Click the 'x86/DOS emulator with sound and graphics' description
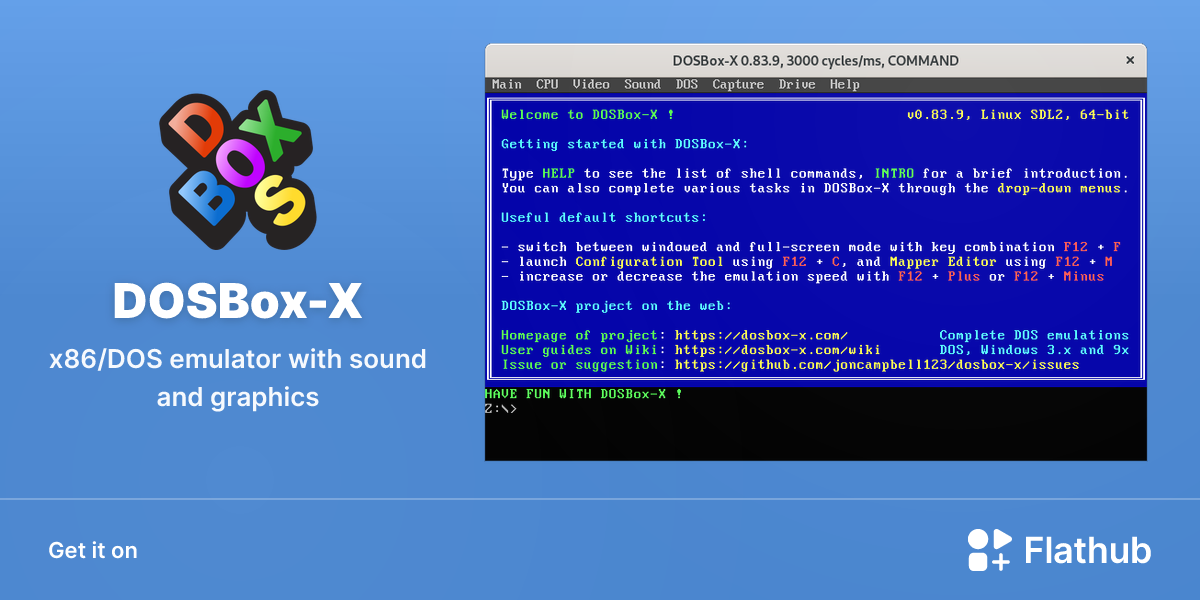 click(x=238, y=378)
